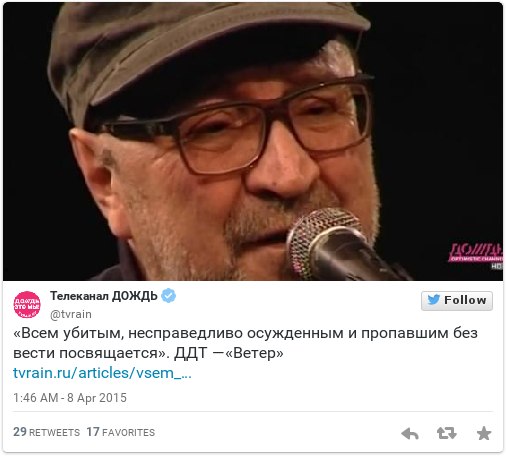Viewport: 506px width, 456px height.
Task: Open the tvrain.ru/articles/vsem_… link
Action: tap(102, 373)
